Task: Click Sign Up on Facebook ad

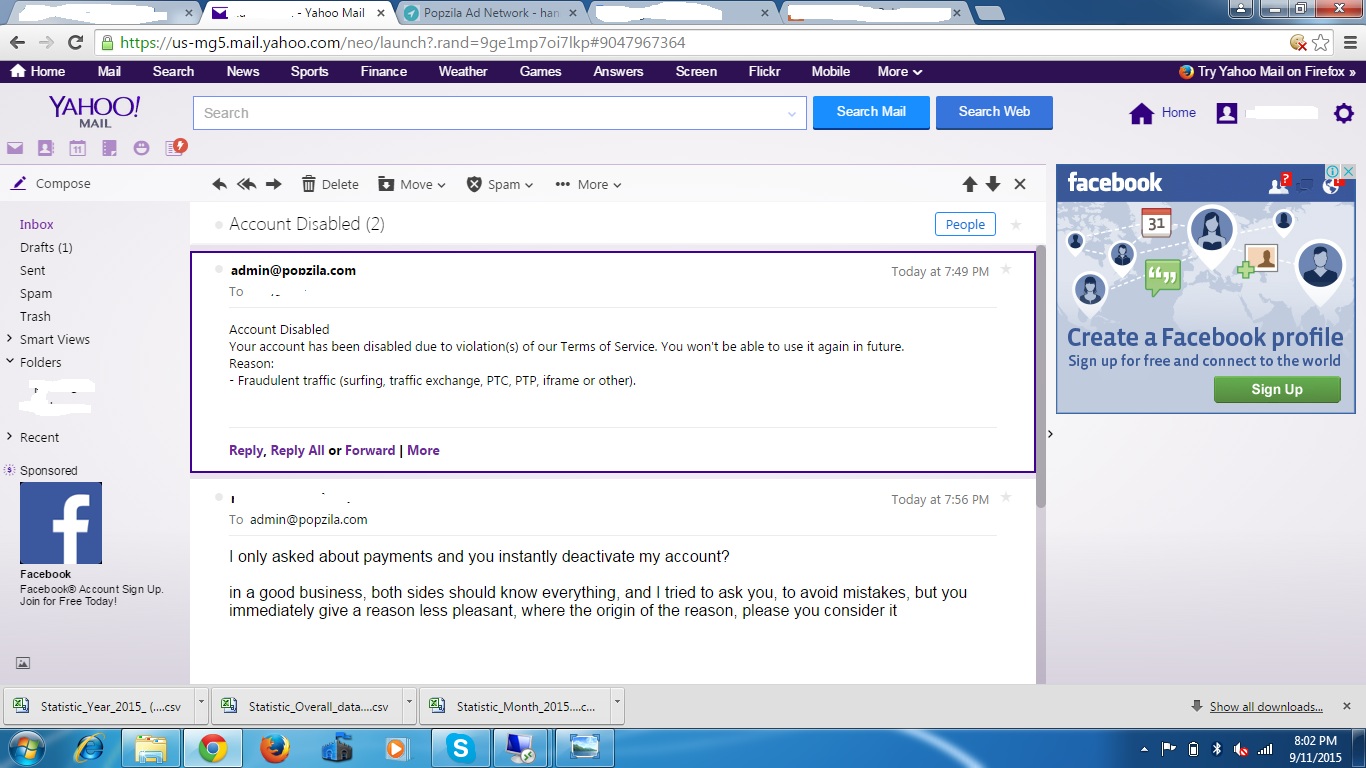Action: tap(1277, 389)
